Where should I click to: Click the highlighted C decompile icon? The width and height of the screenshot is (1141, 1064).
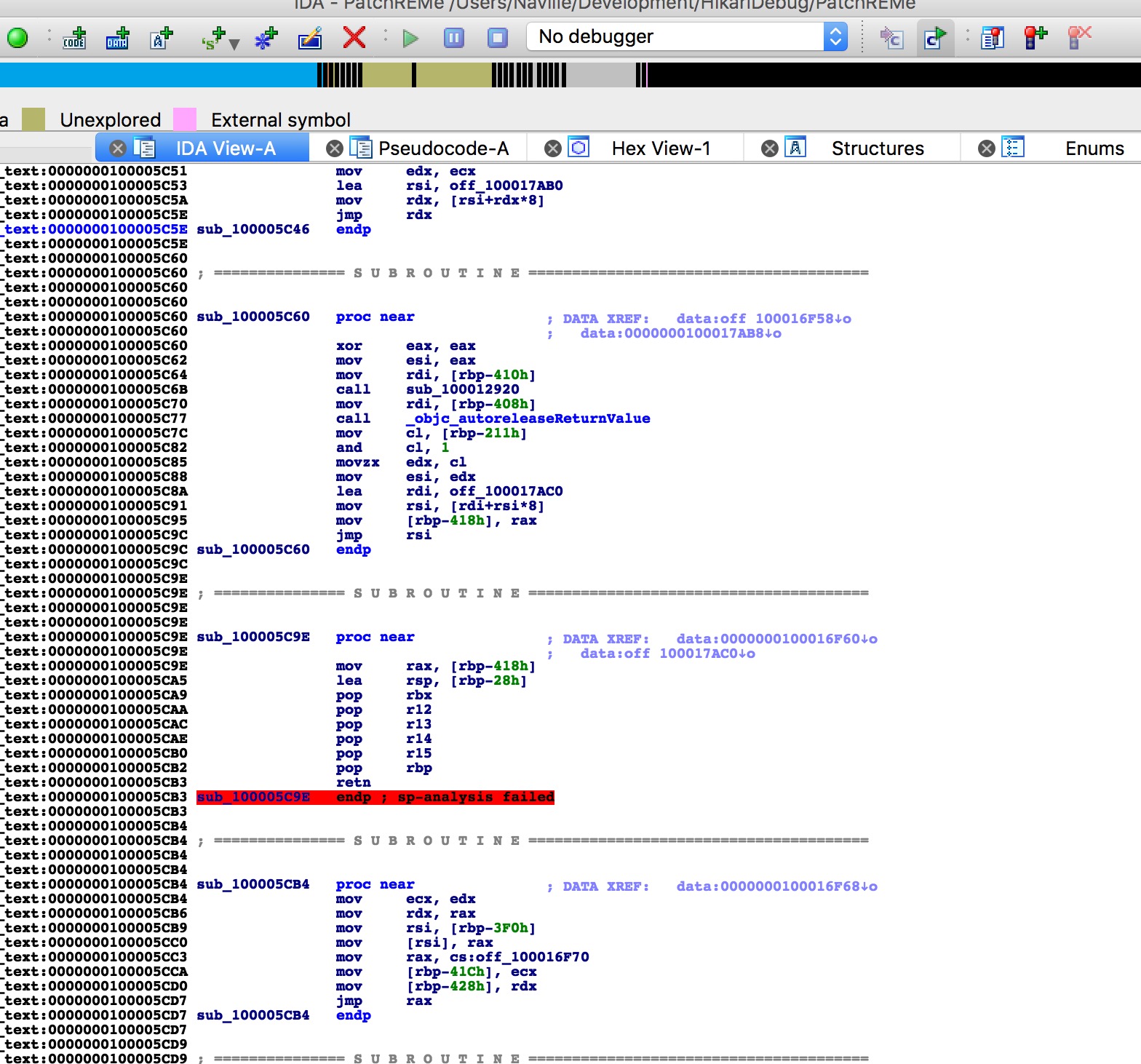(x=935, y=38)
